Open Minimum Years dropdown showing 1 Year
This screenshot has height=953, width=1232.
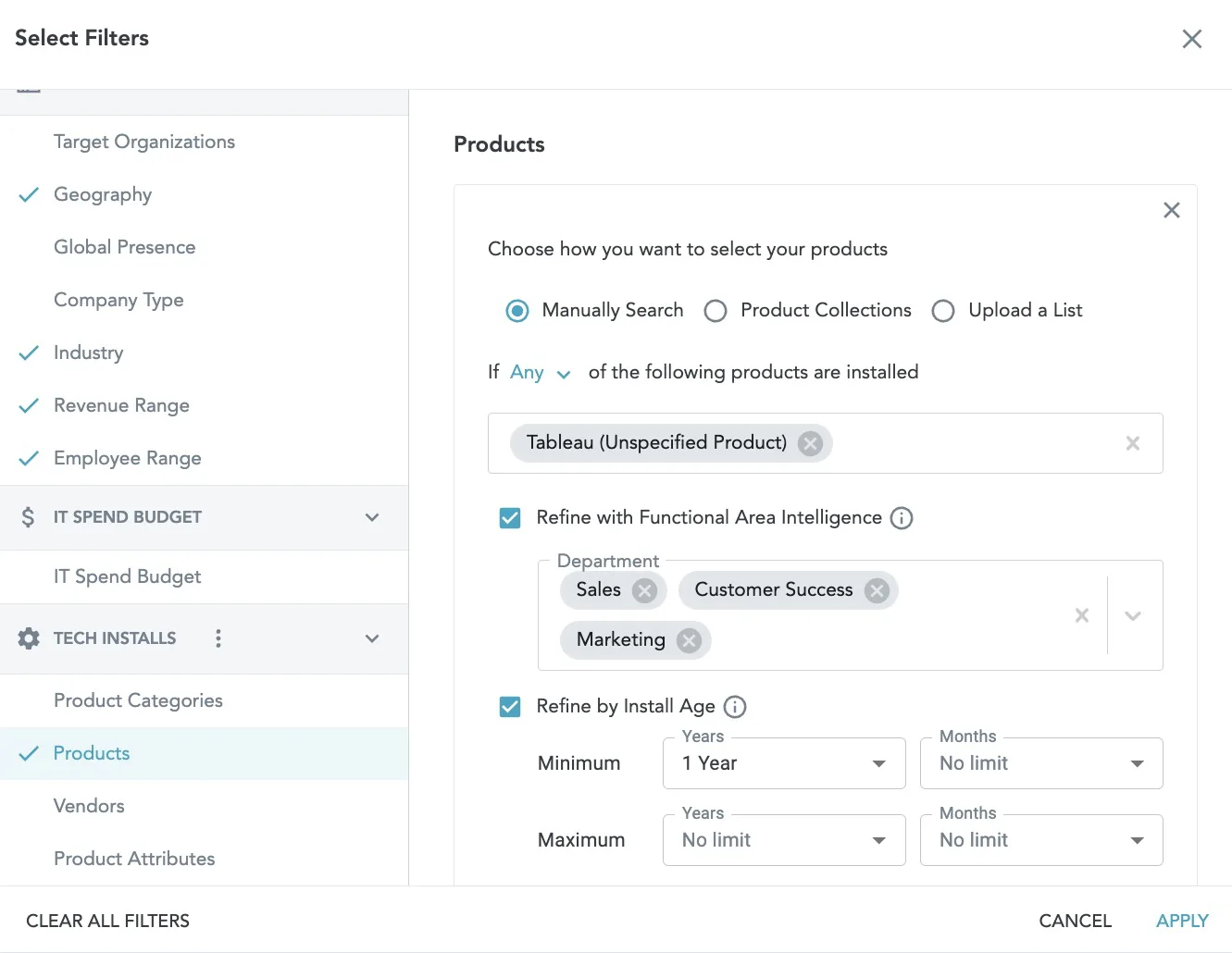[784, 763]
